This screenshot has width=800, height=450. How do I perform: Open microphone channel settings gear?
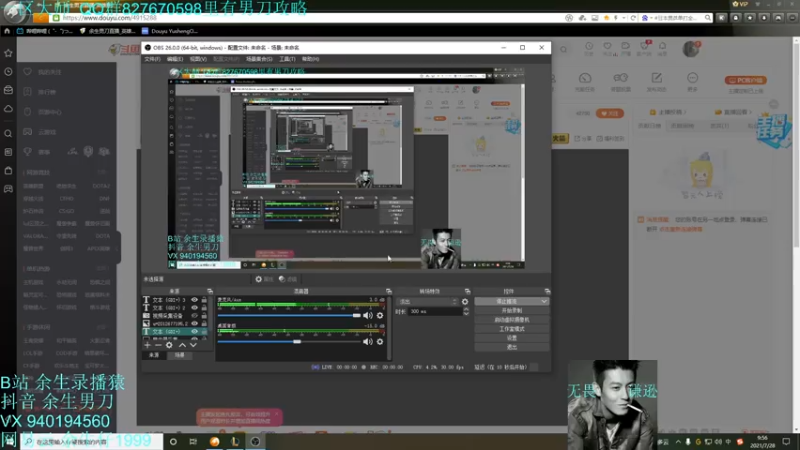(x=380, y=315)
